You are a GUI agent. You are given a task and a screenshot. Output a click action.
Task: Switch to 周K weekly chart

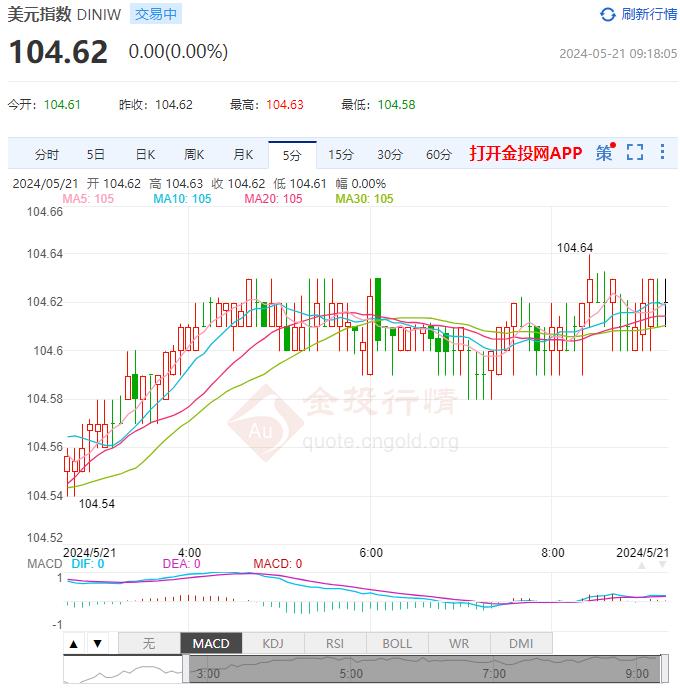194,154
